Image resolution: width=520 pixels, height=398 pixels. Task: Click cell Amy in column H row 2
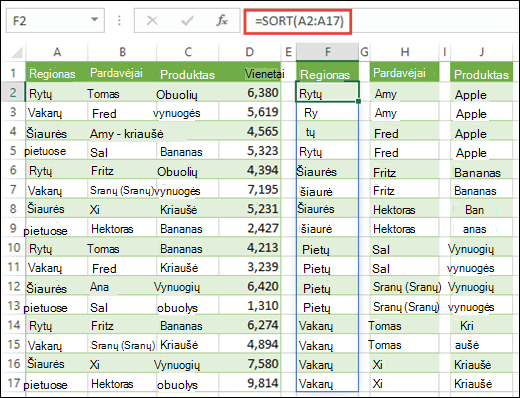[405, 92]
